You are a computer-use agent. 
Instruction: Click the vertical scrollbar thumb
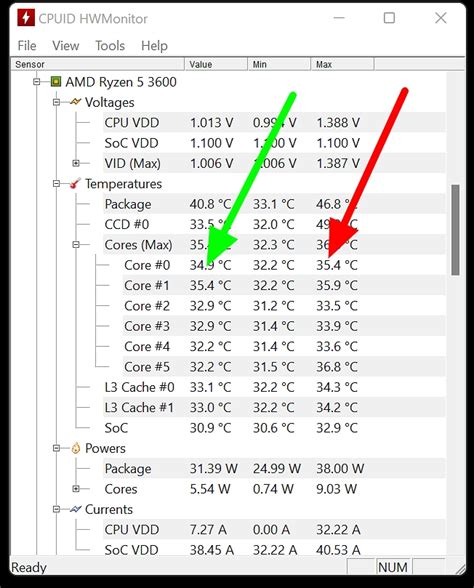click(x=455, y=230)
